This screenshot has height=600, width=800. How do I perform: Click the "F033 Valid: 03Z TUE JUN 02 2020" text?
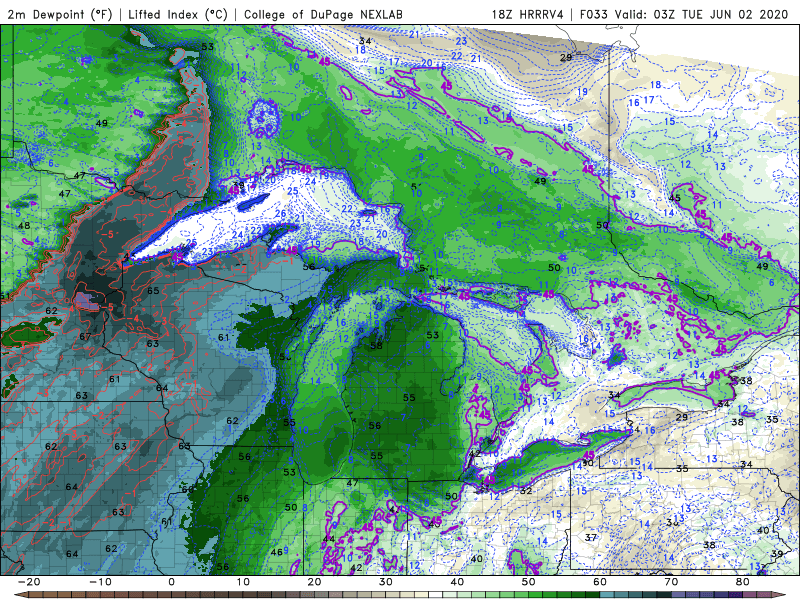click(x=684, y=15)
